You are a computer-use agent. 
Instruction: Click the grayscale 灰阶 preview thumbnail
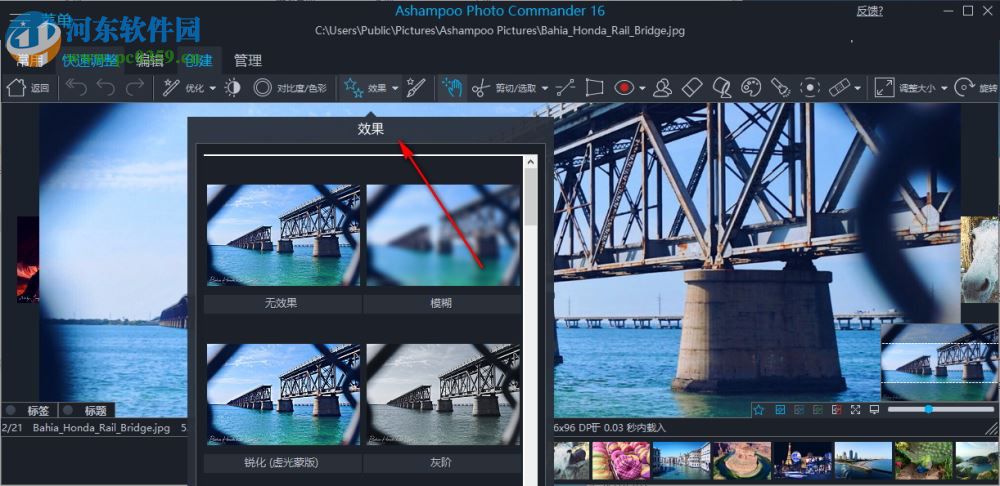(x=443, y=394)
